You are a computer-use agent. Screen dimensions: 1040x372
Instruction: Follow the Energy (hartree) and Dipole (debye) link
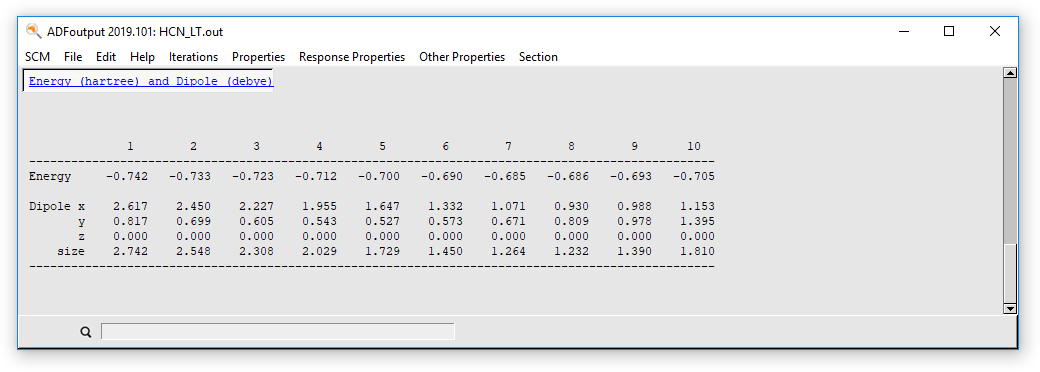coord(151,82)
